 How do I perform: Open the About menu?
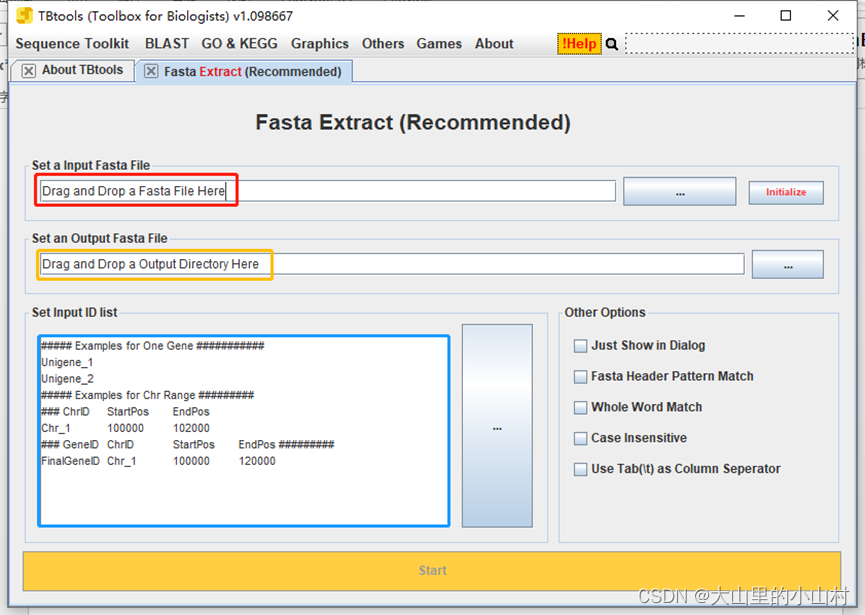click(x=494, y=44)
